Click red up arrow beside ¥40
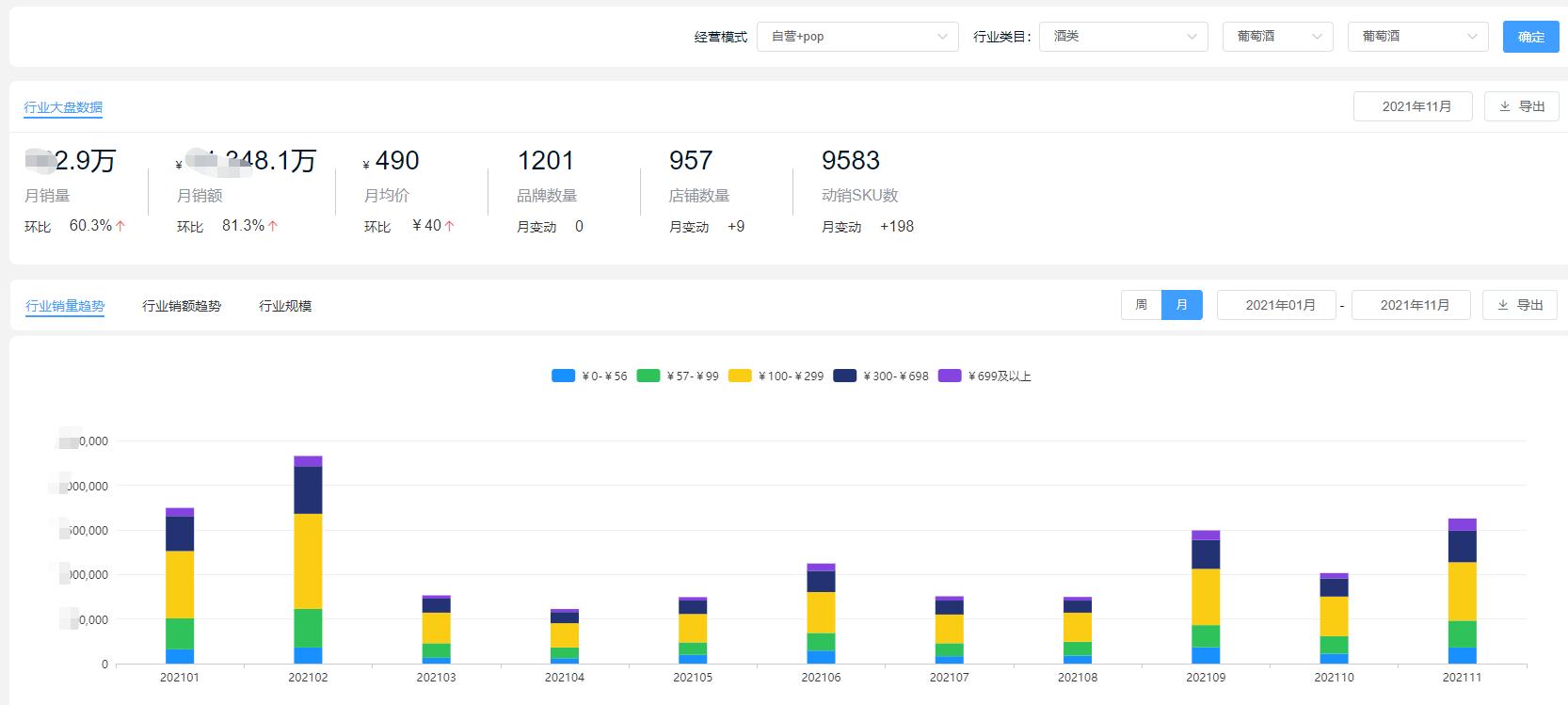The height and width of the screenshot is (705, 1568). point(450,226)
